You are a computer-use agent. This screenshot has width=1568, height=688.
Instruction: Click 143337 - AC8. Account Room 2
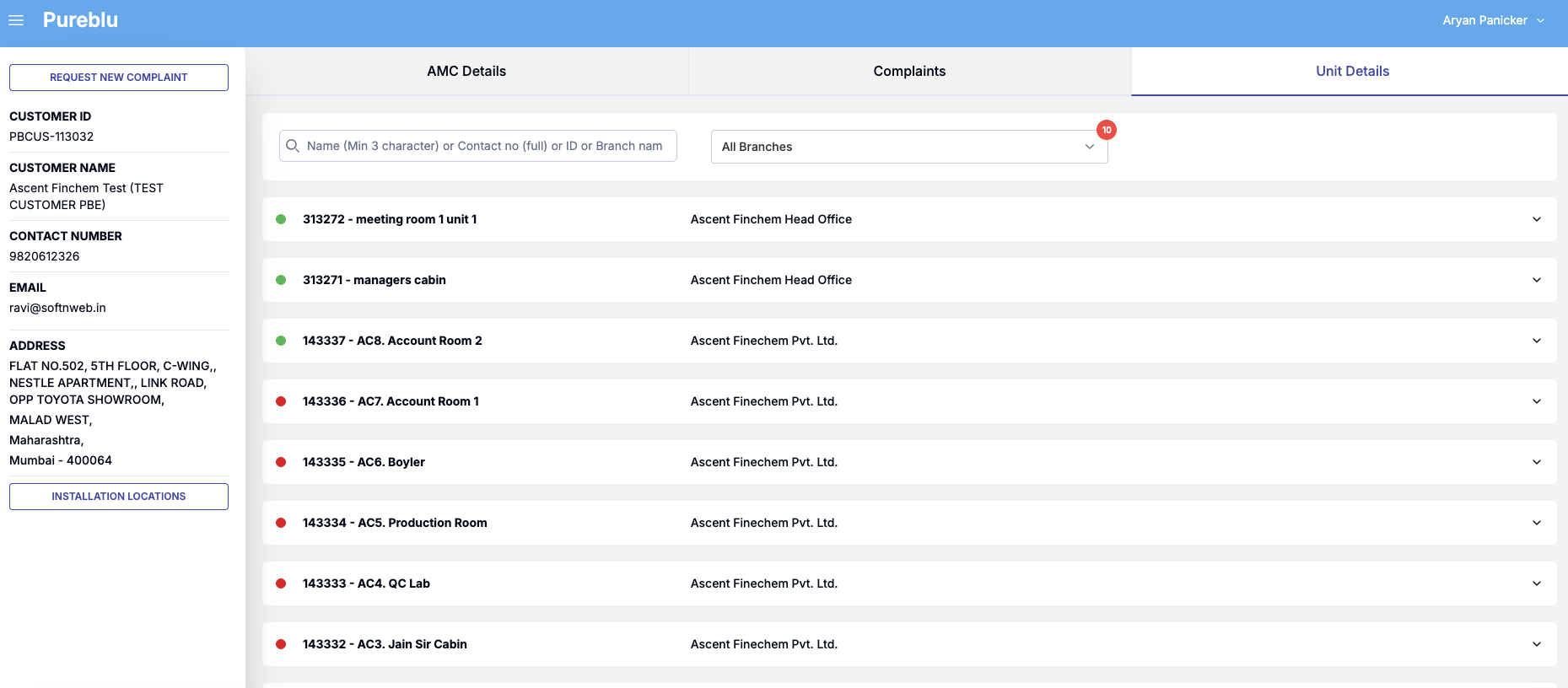[392, 341]
